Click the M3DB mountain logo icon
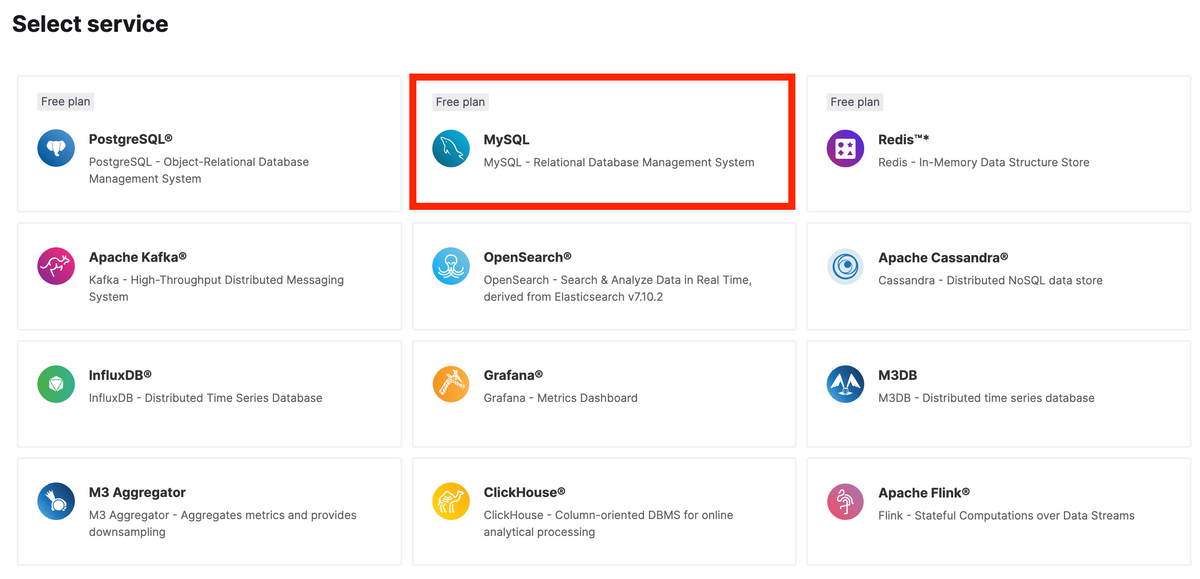This screenshot has width=1200, height=579. (x=845, y=383)
